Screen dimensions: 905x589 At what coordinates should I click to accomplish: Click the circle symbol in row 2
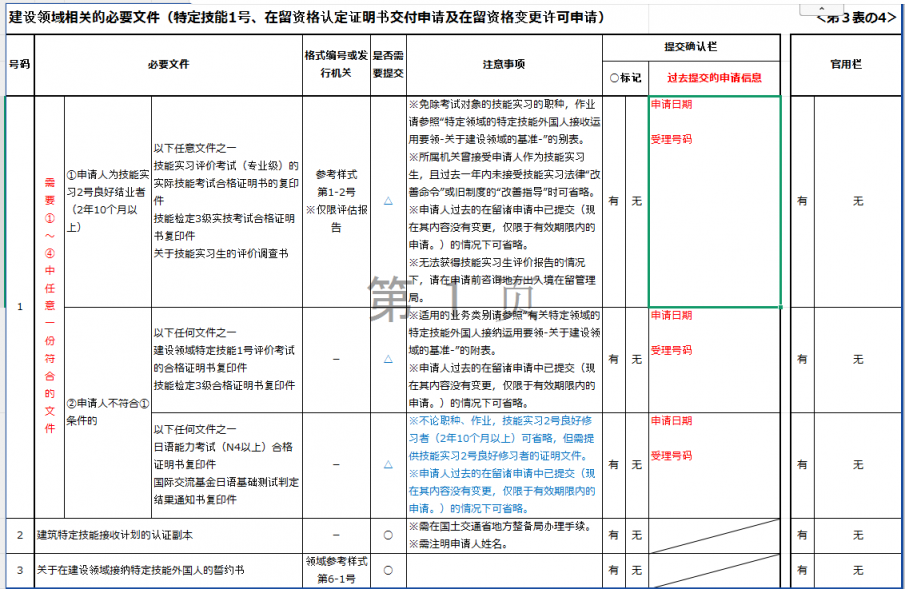[x=387, y=535]
